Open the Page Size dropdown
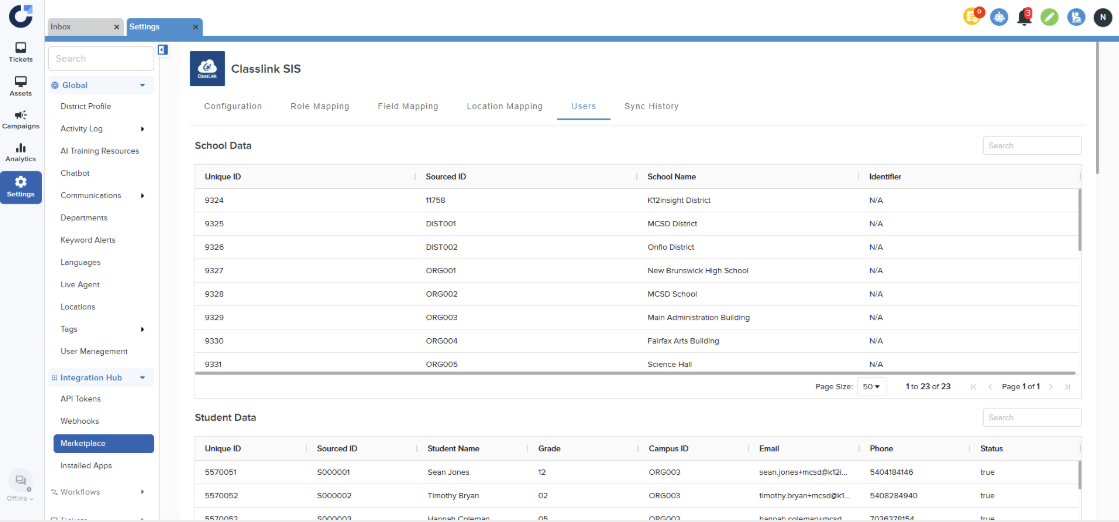Image resolution: width=1119 pixels, height=522 pixels. coord(871,386)
